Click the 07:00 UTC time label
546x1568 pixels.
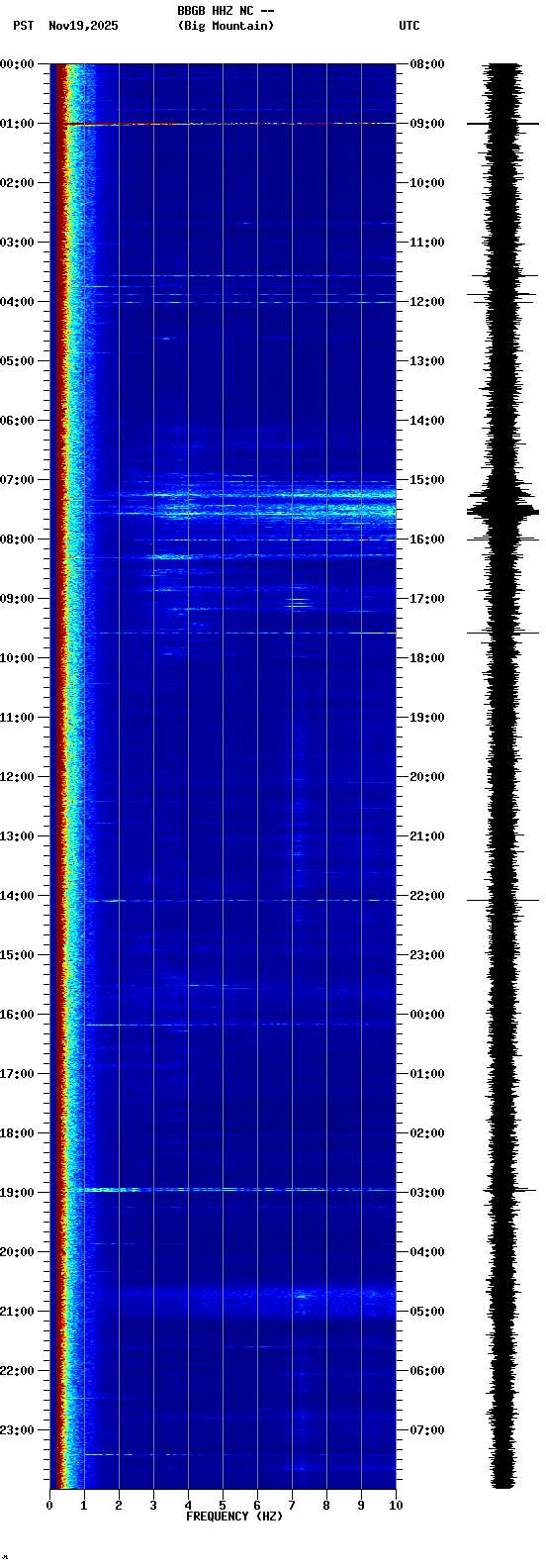click(x=427, y=1430)
